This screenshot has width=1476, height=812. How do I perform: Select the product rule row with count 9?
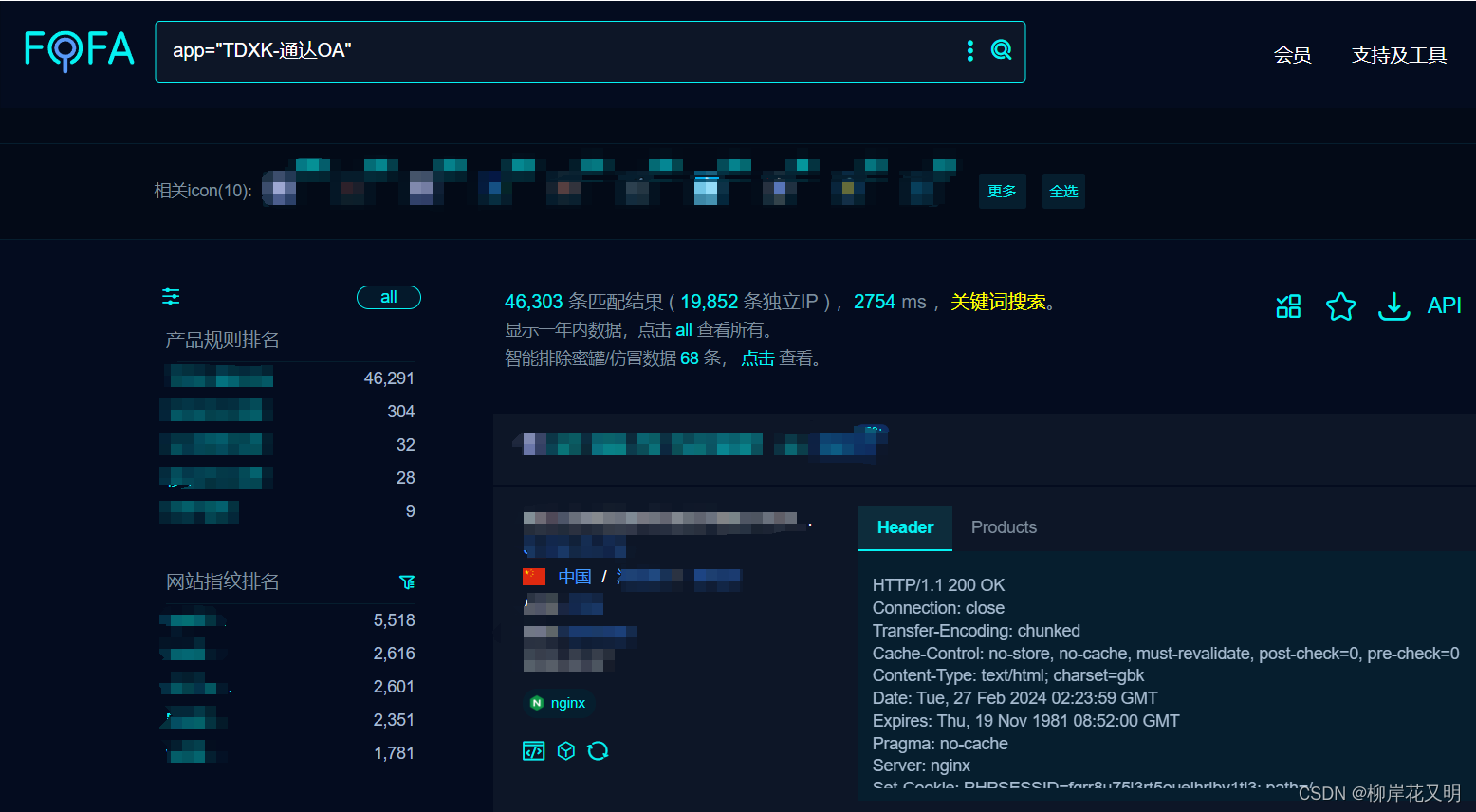tap(289, 510)
